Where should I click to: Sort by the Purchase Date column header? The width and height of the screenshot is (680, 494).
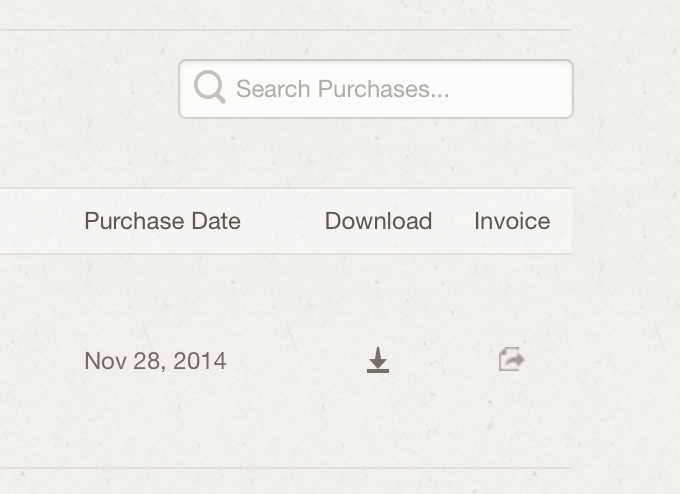tap(163, 221)
